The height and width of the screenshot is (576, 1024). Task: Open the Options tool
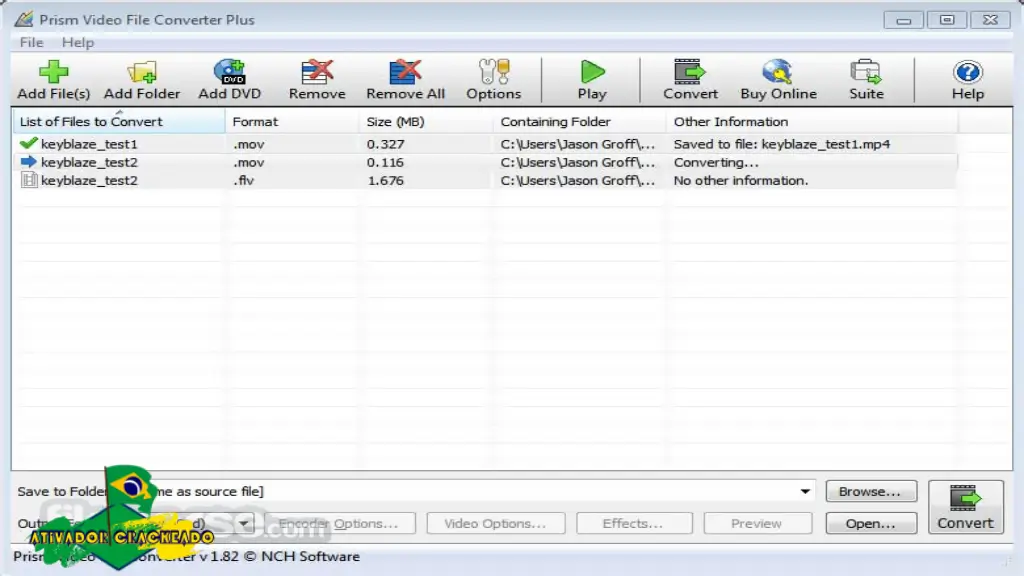(x=494, y=80)
